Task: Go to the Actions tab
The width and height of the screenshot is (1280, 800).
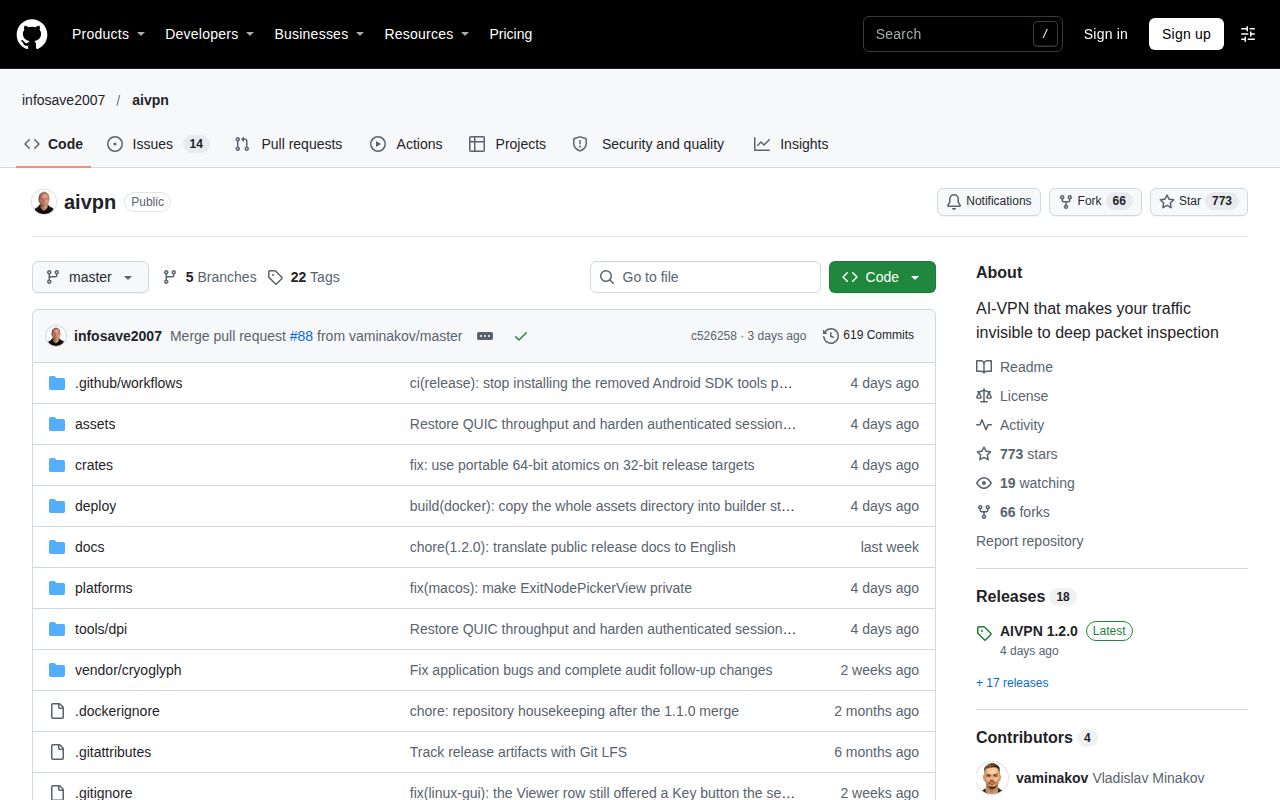Action: pos(406,144)
